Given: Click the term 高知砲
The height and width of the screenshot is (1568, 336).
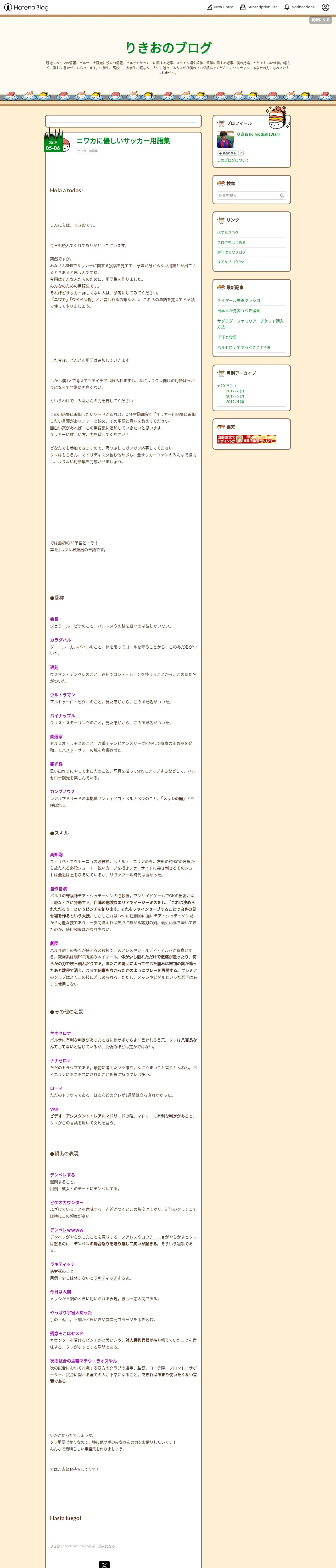Looking at the screenshot, I should (x=56, y=855).
